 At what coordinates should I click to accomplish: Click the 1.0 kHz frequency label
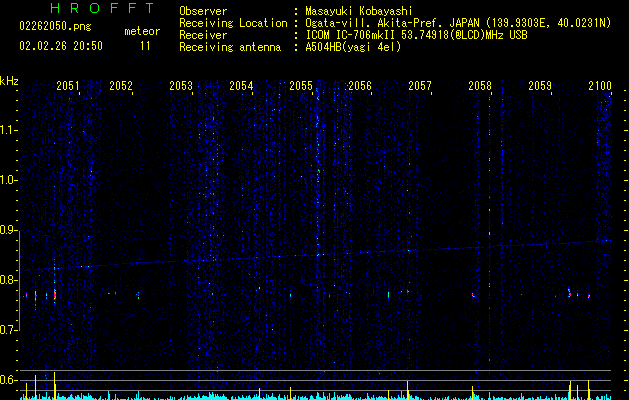(x=7, y=181)
